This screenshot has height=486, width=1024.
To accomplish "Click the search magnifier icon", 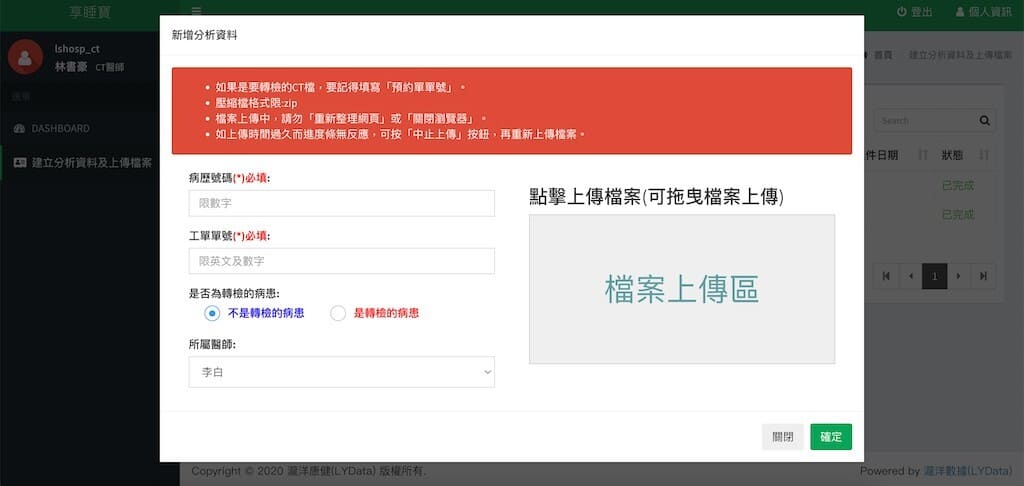I will (x=985, y=121).
